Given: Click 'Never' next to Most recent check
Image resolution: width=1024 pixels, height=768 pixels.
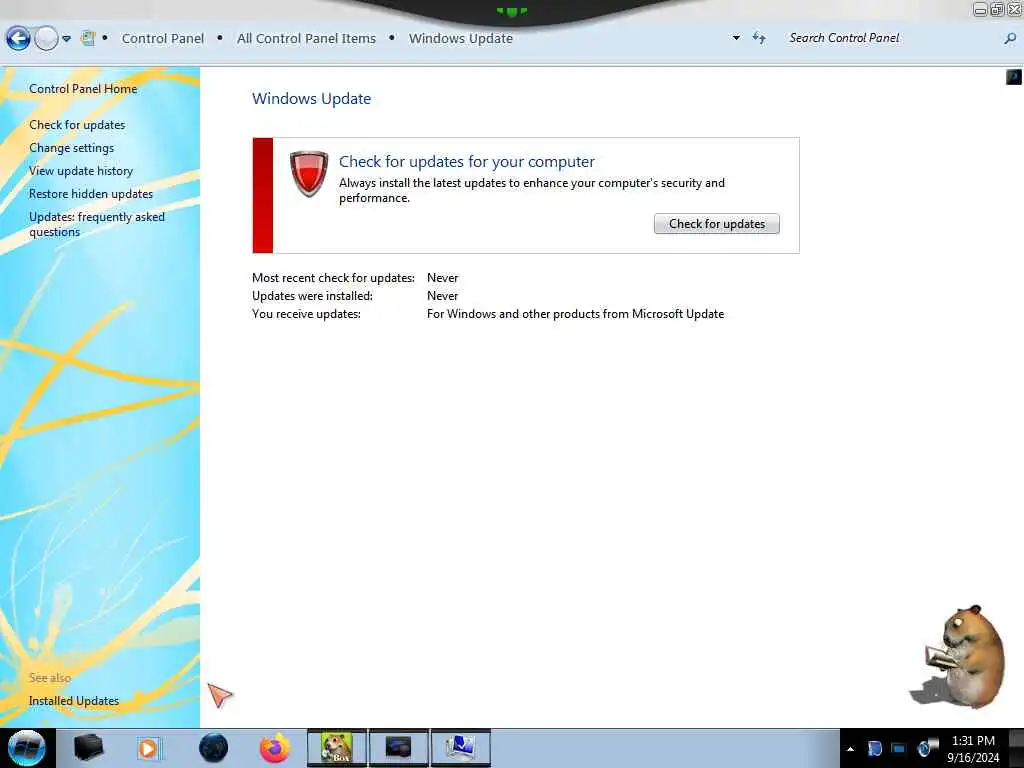Looking at the screenshot, I should point(442,278).
